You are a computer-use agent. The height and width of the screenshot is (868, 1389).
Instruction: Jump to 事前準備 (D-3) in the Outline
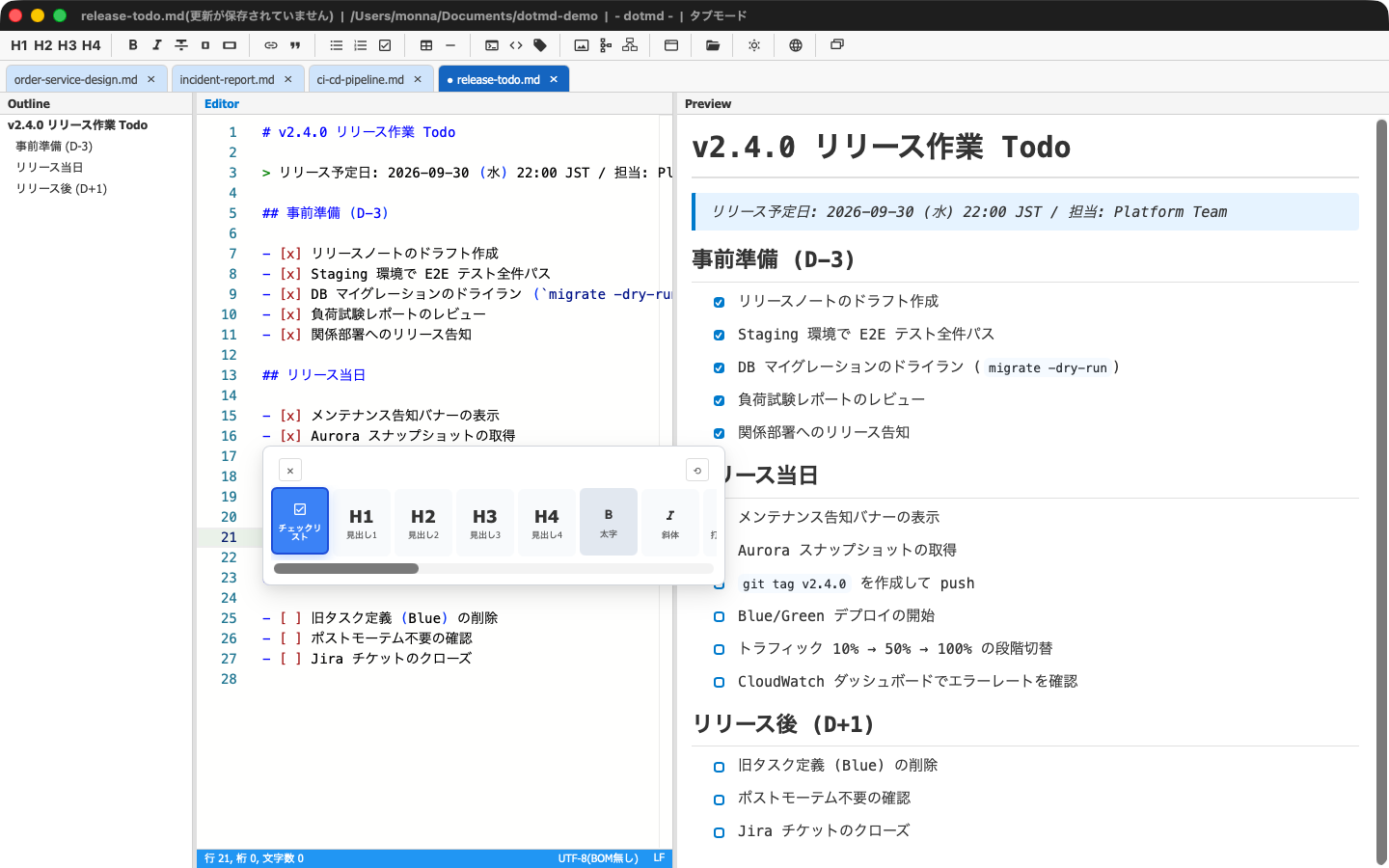coord(54,147)
